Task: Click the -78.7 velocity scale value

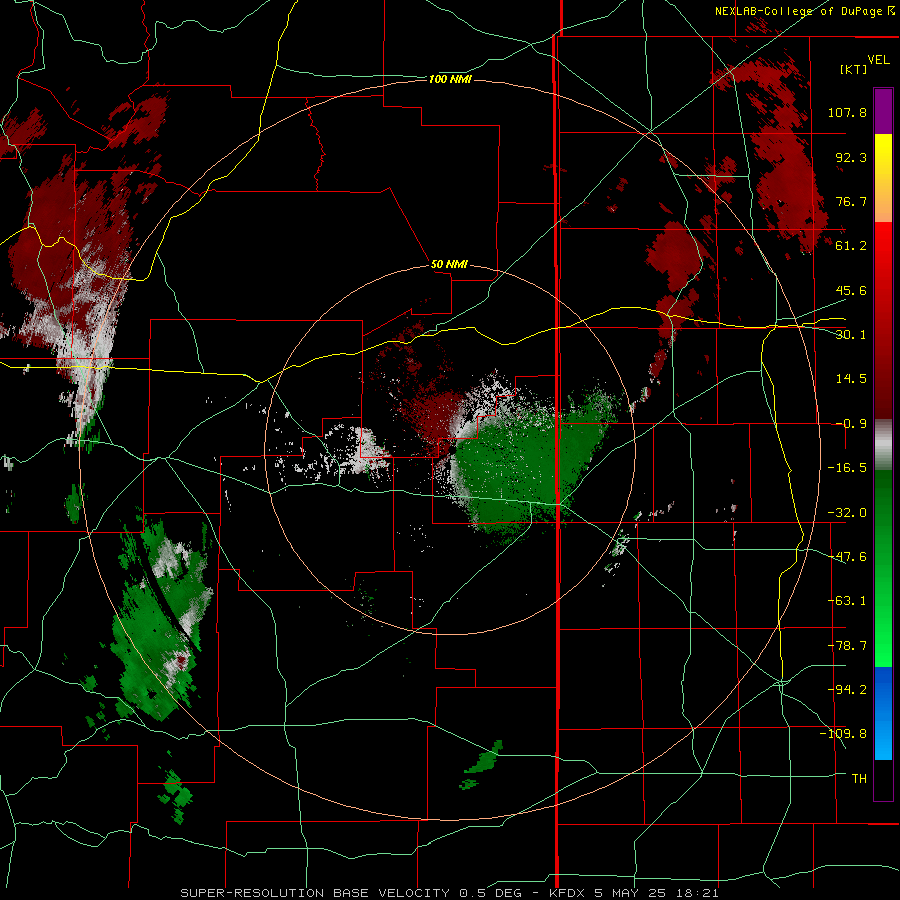Action: (x=847, y=646)
